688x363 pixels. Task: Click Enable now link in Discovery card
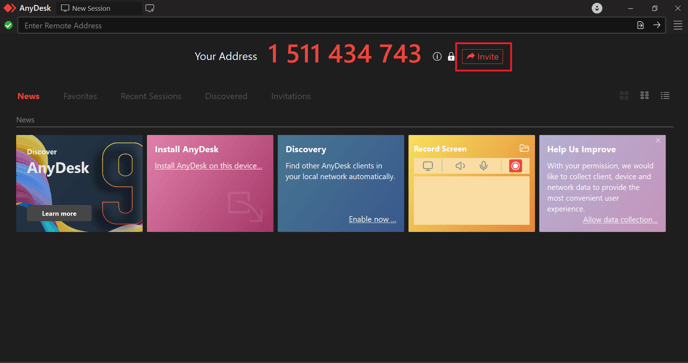tap(372, 219)
